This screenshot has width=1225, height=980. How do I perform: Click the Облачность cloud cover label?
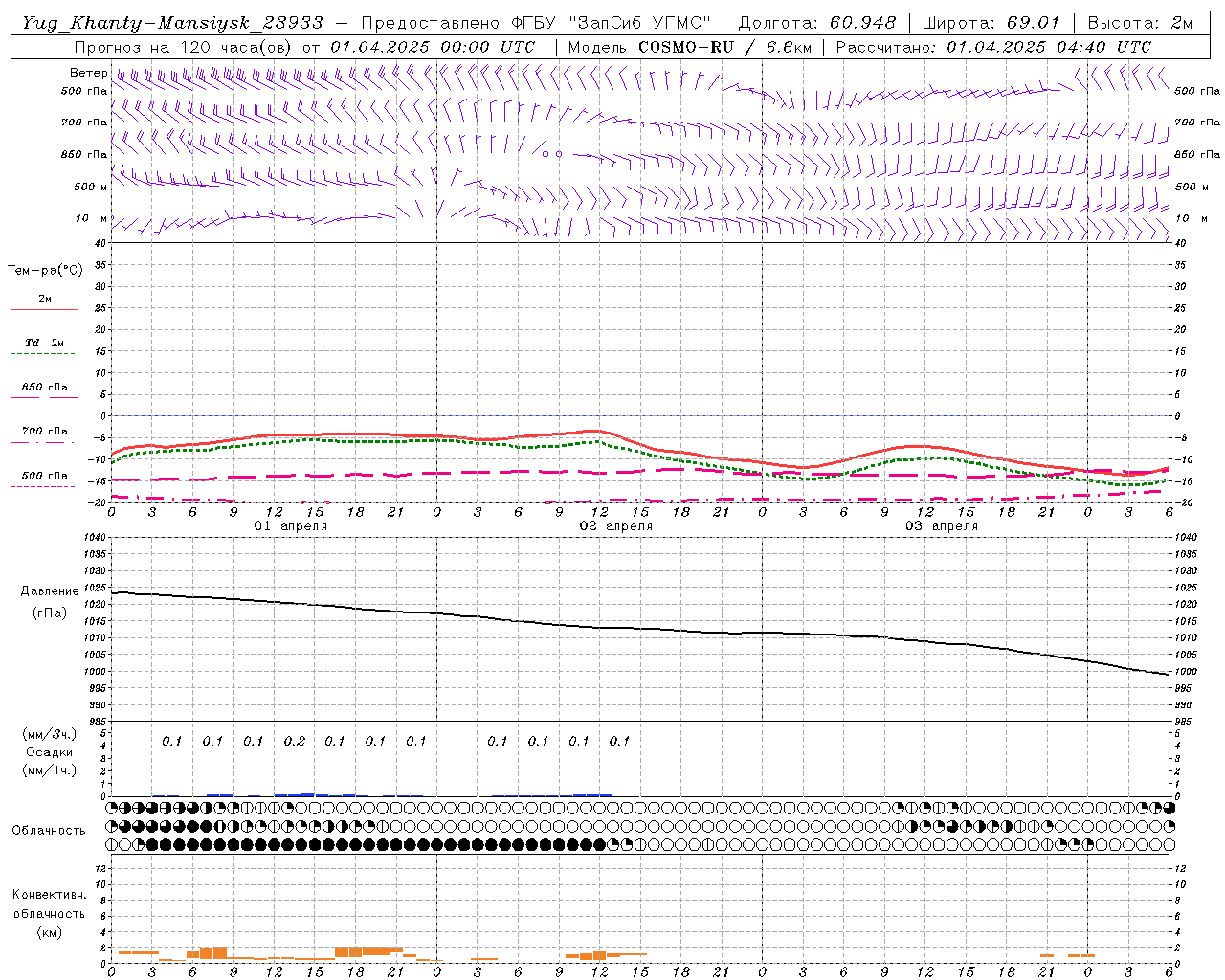coord(48,831)
